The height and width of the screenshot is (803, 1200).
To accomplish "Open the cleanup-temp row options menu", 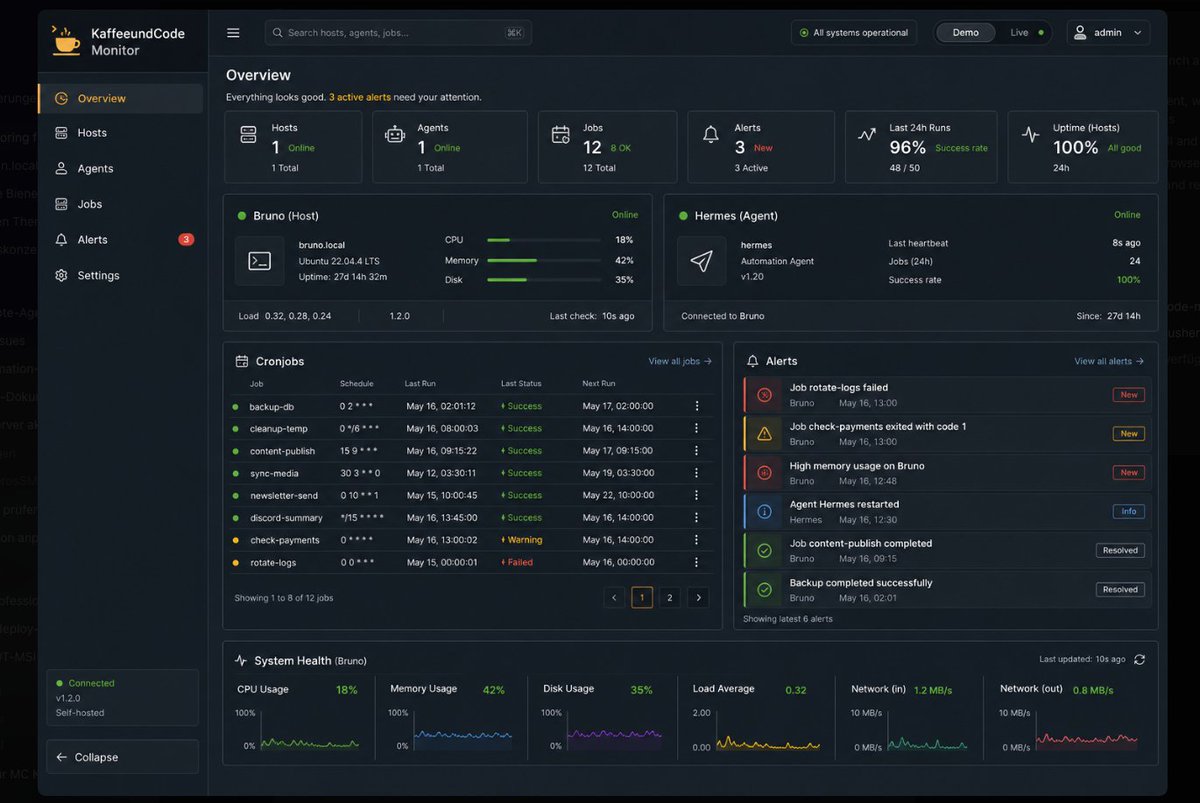I will [x=697, y=428].
